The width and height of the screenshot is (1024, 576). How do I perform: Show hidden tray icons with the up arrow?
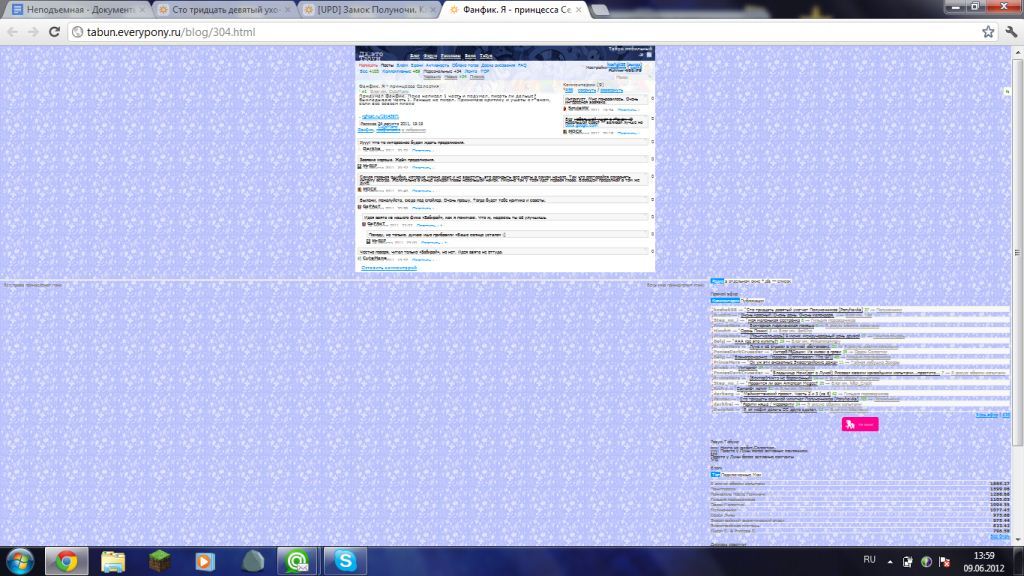[x=889, y=562]
